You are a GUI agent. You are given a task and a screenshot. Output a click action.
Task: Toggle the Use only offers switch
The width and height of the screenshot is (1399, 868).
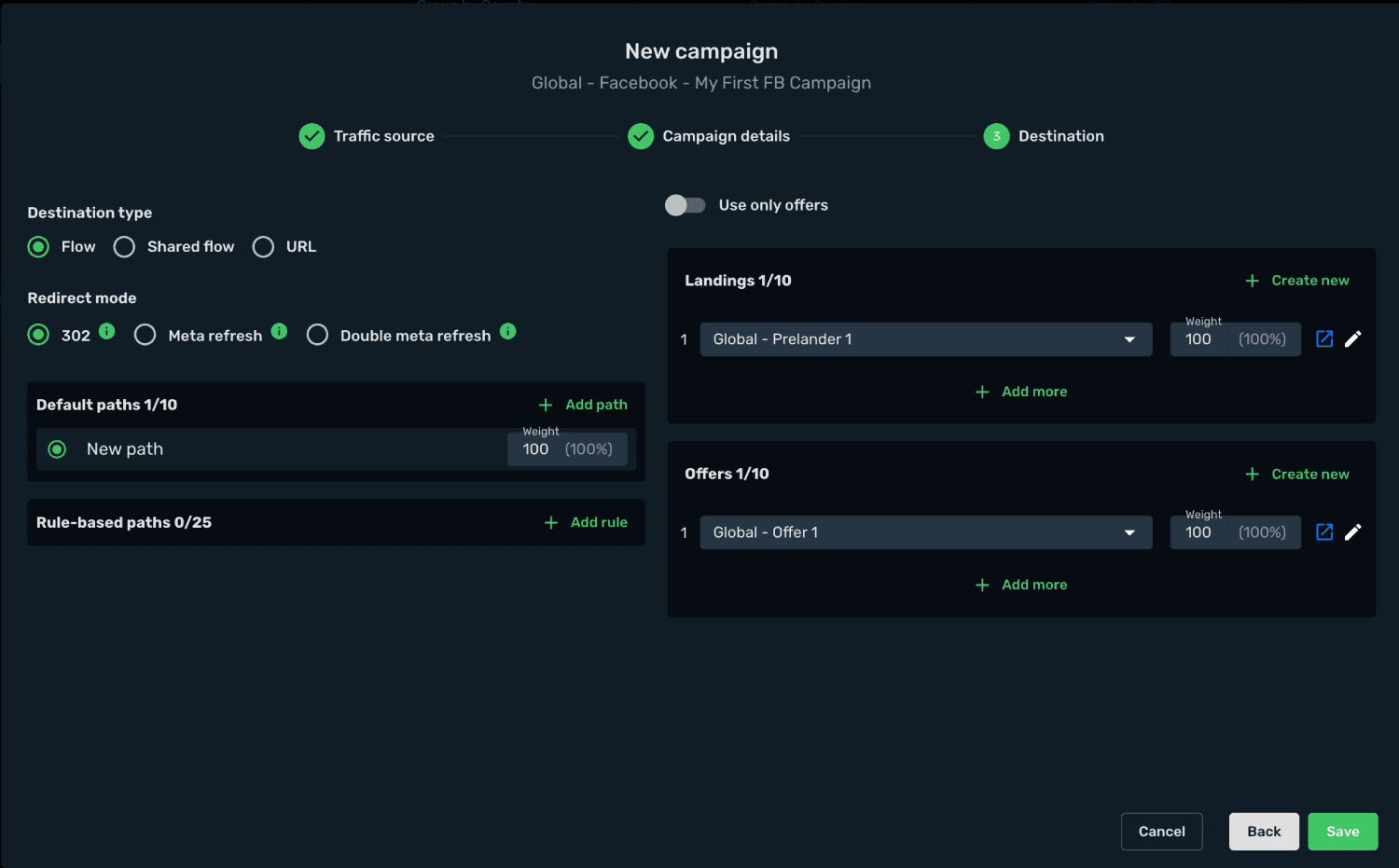[686, 205]
